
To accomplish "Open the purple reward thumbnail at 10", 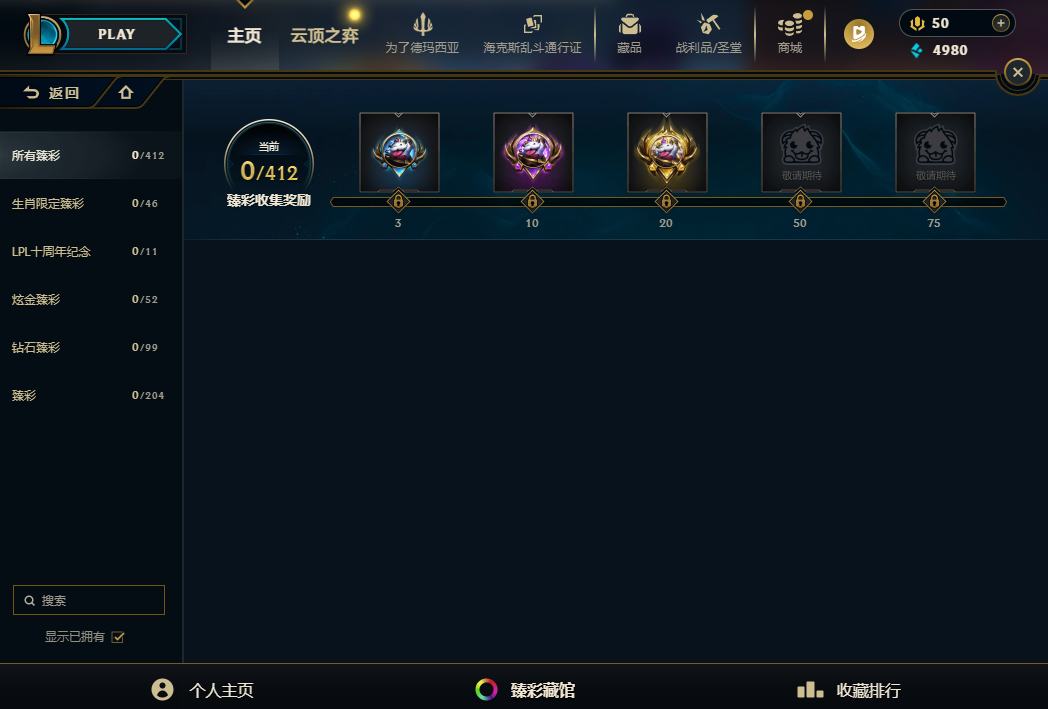I will click(x=533, y=152).
